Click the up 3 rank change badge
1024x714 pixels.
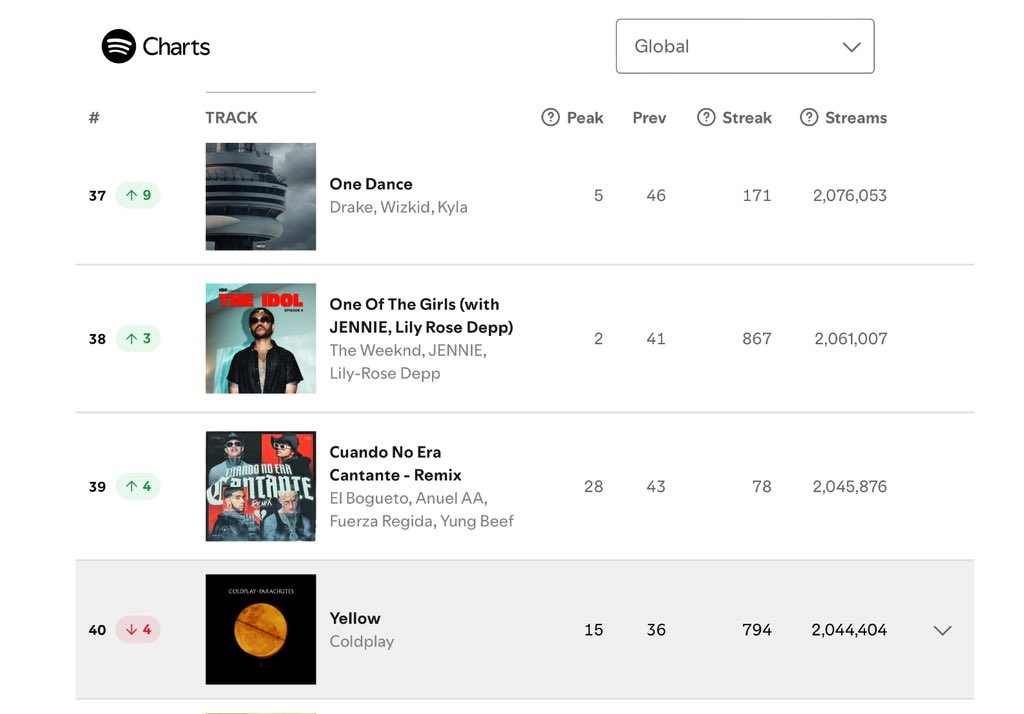(x=138, y=339)
